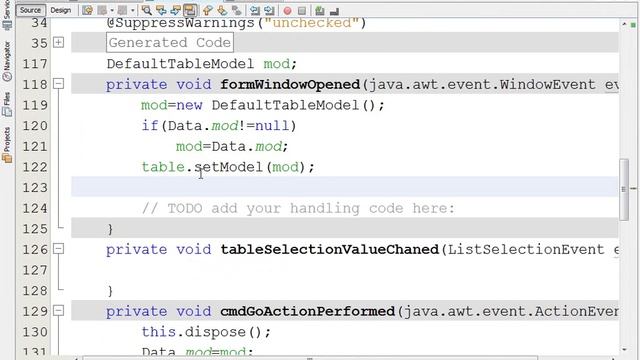The height and width of the screenshot is (360, 640).
Task: Click the Find Selection magnifier icon
Action: 147,10
